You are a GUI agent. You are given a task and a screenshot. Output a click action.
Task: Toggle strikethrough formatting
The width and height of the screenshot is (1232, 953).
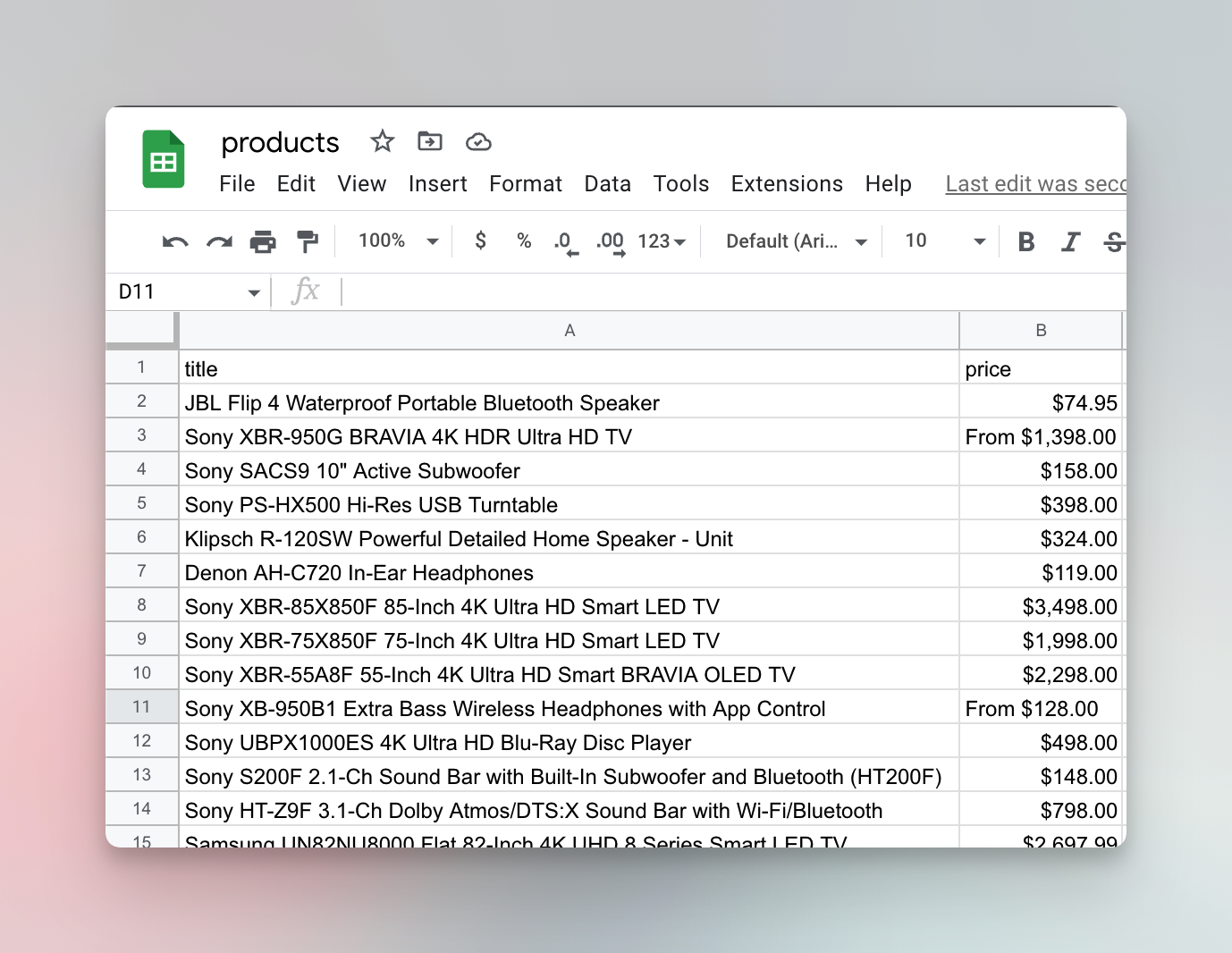[1113, 241]
